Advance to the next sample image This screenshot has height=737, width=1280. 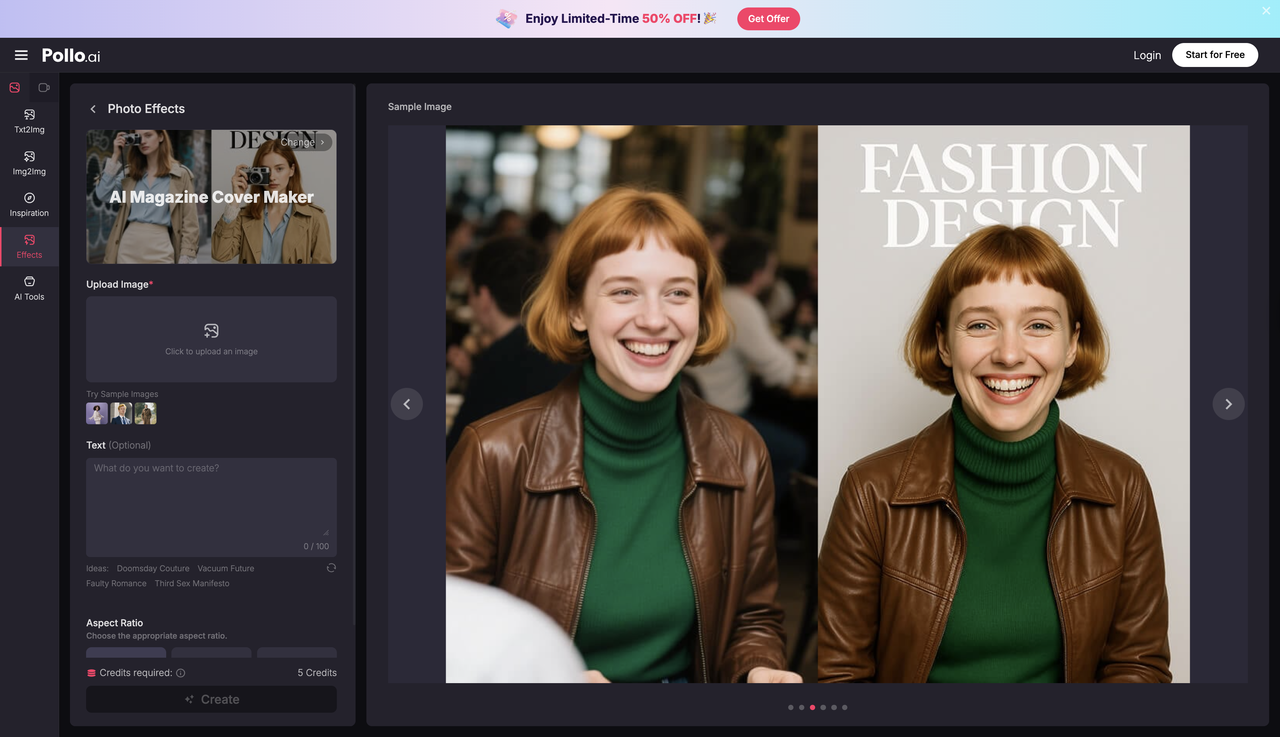tap(1228, 404)
